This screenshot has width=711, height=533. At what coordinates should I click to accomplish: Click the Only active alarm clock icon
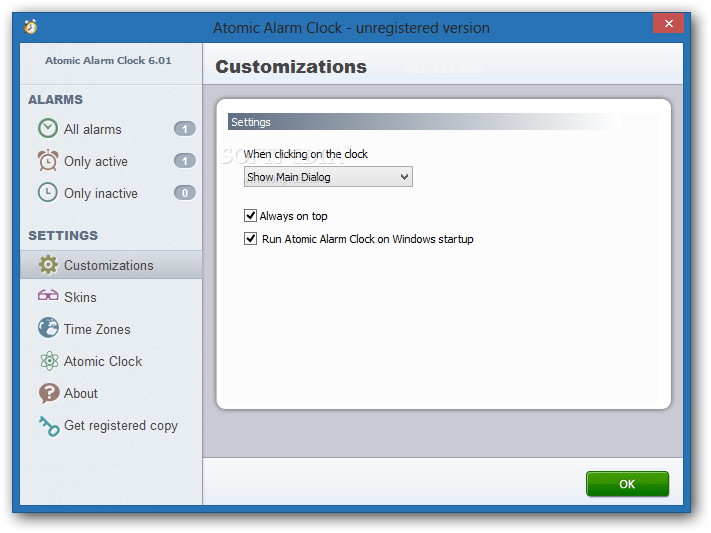pos(48,161)
